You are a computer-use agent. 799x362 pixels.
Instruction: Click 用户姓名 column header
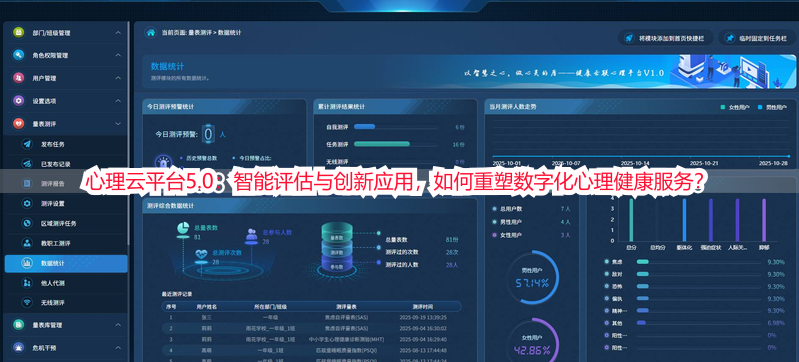pyautogui.click(x=207, y=307)
